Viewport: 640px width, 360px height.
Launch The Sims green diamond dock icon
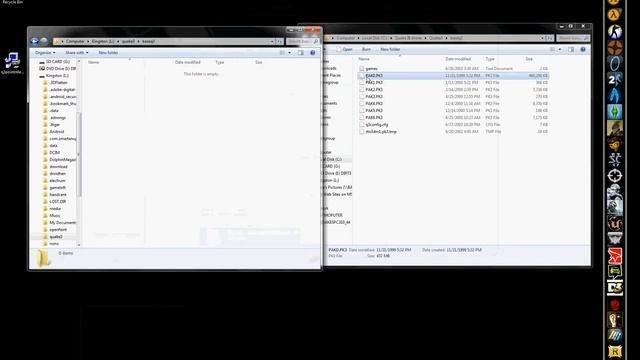point(614,111)
